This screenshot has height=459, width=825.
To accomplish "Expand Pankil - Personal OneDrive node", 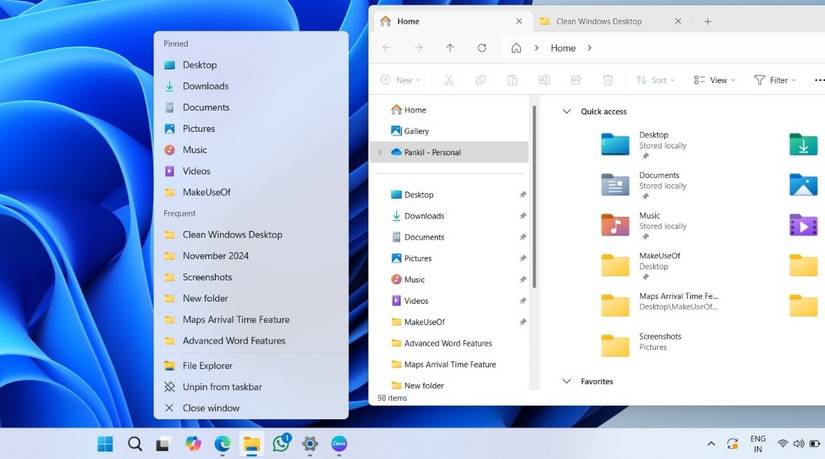I will (380, 152).
